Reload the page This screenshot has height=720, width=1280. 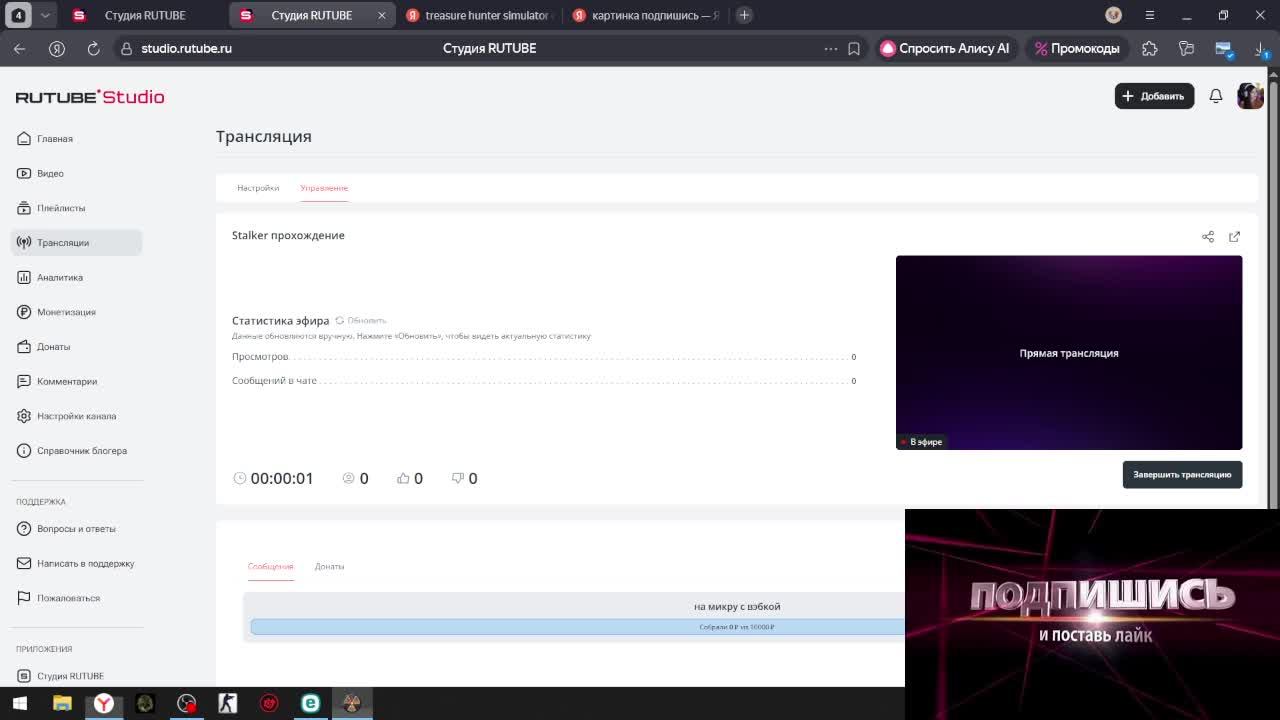(93, 48)
